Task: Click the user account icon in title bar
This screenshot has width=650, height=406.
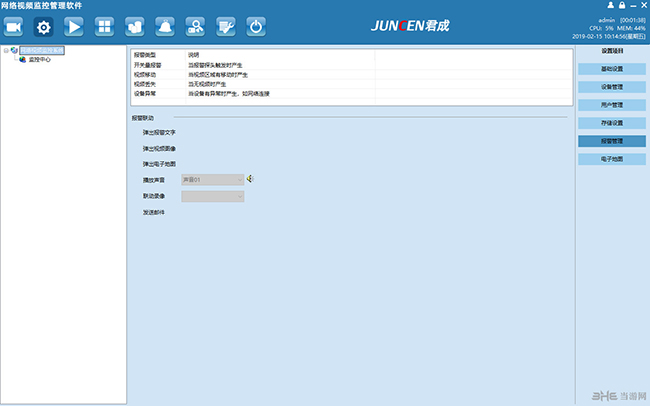Action: 609,6
